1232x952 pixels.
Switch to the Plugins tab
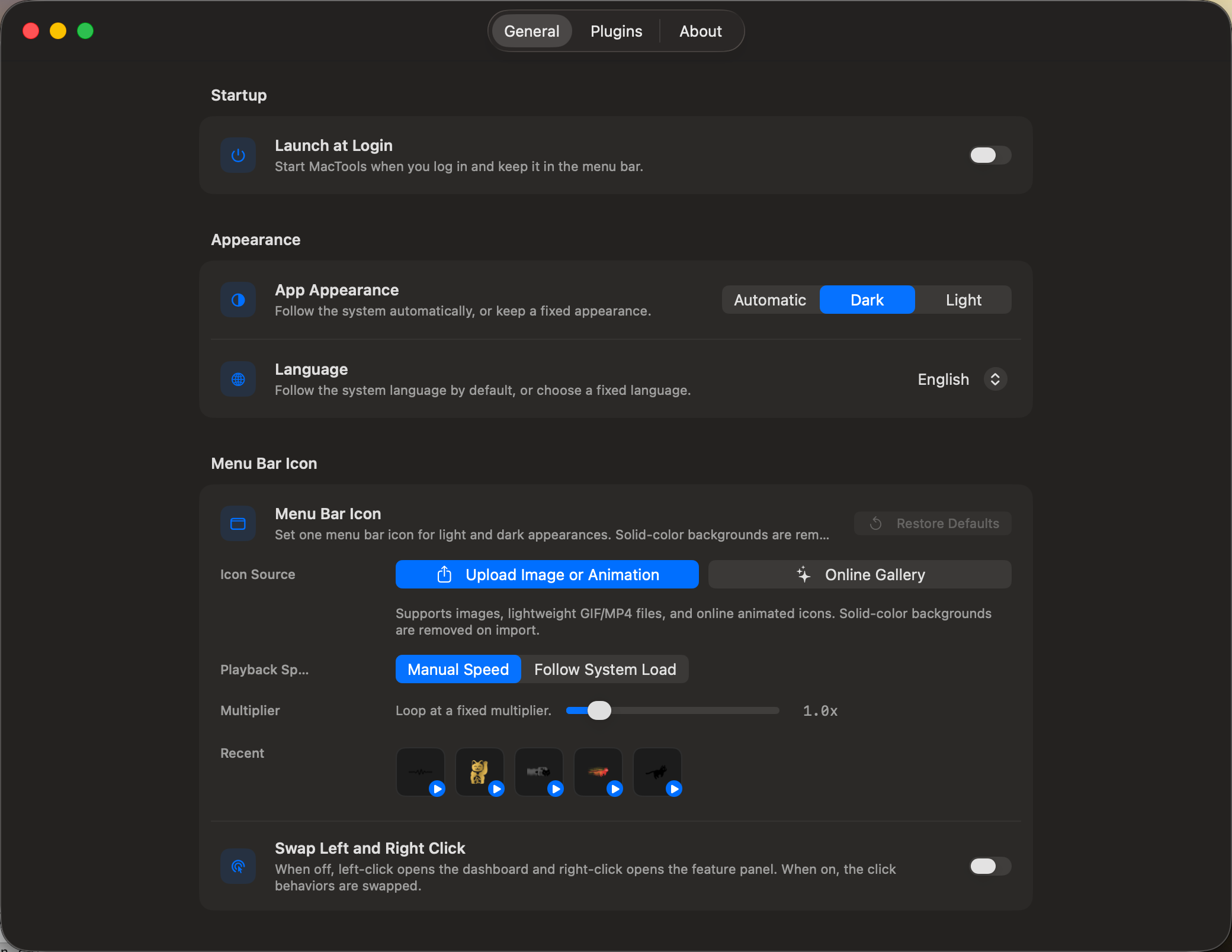[616, 31]
